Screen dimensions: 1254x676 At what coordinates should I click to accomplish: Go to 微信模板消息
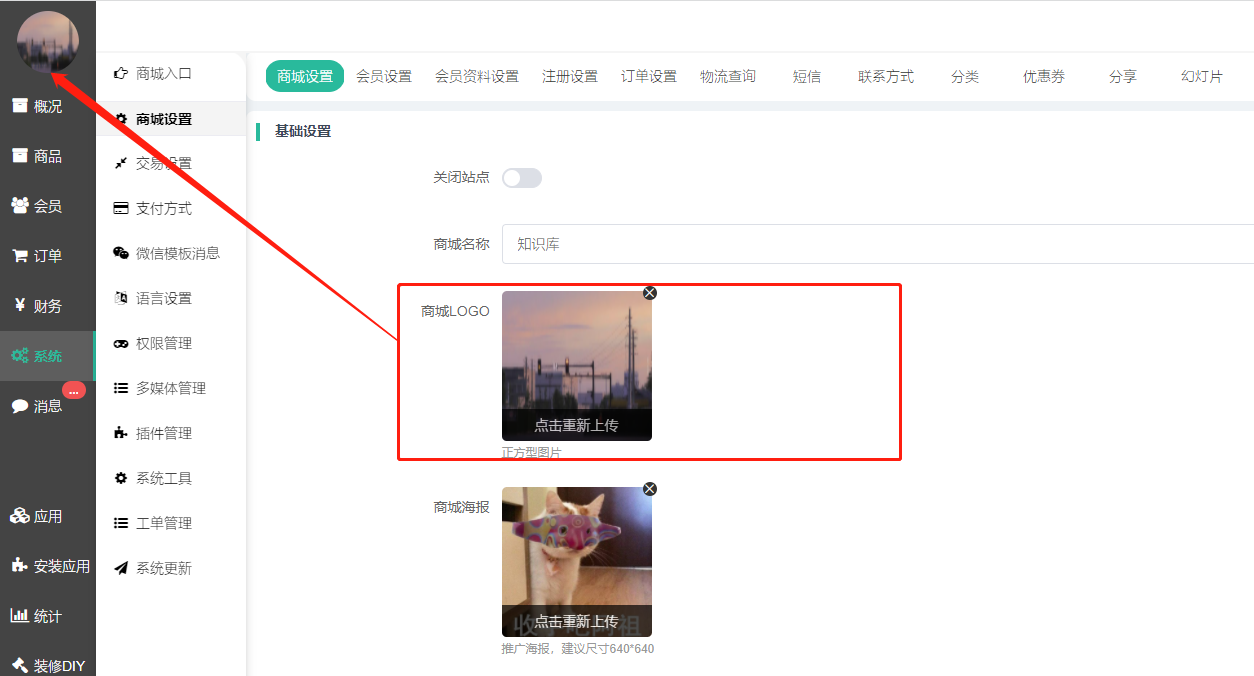point(178,253)
